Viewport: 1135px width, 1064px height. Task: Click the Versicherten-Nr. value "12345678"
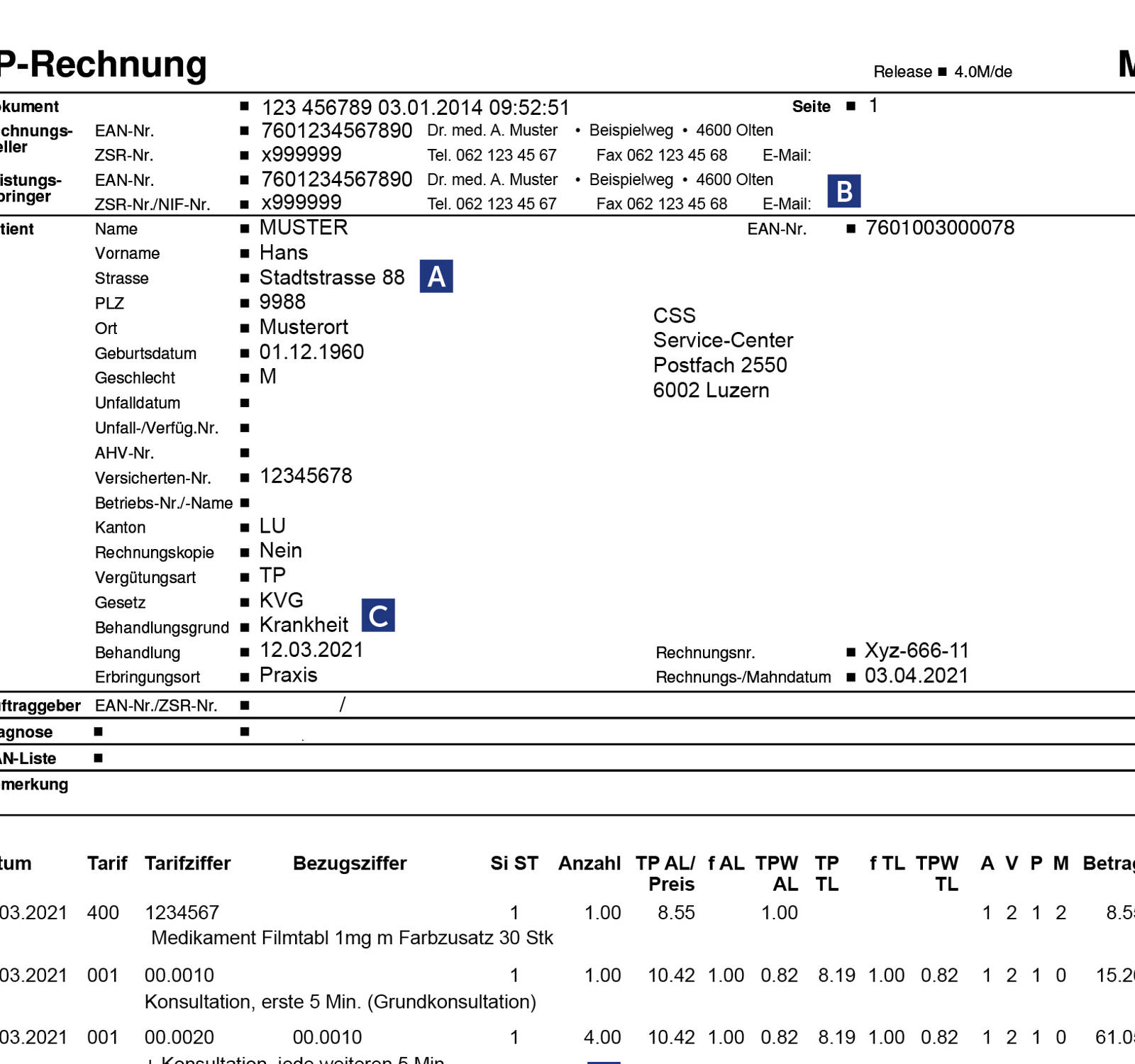(x=306, y=476)
